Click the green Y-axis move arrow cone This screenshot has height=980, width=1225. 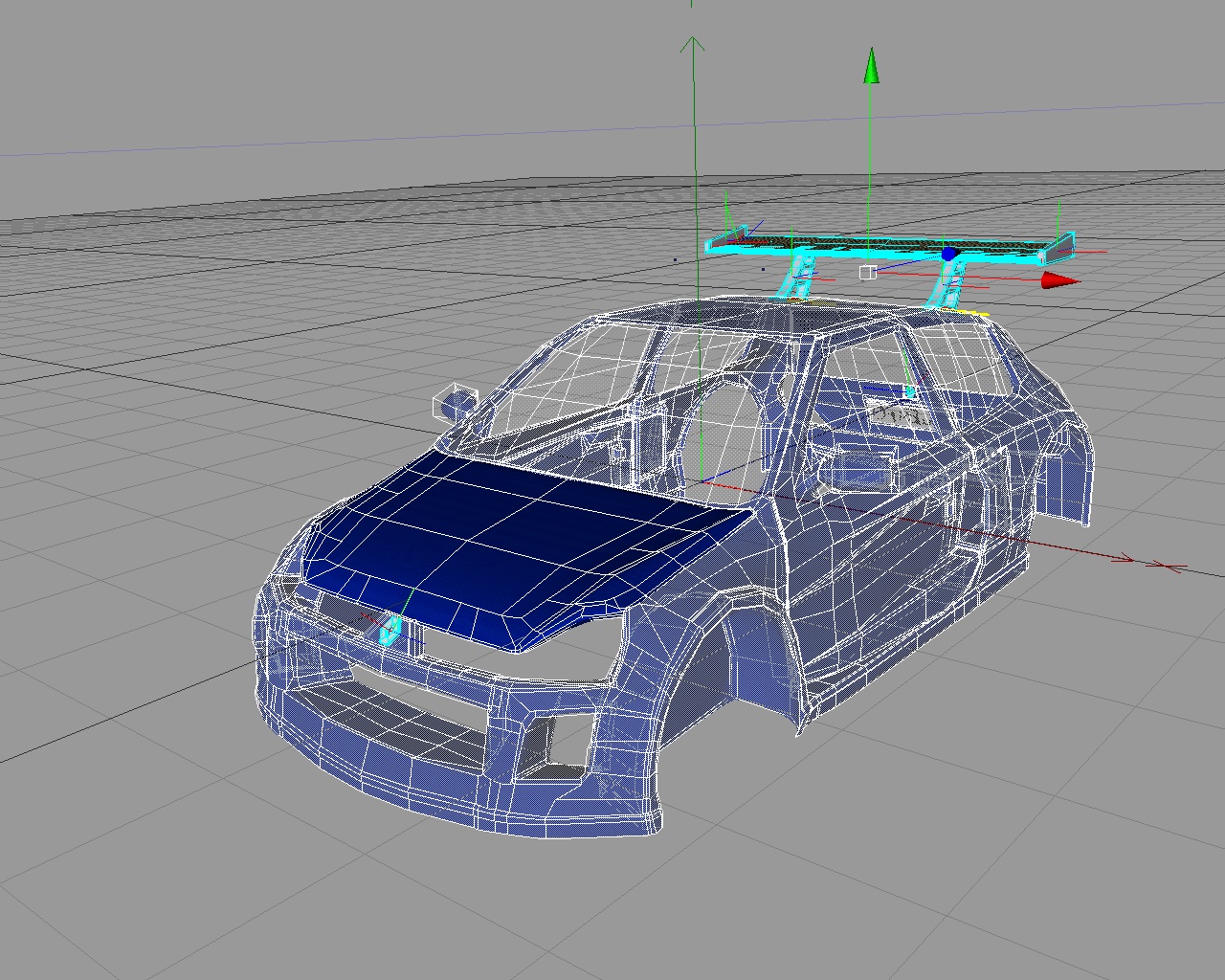[x=871, y=67]
